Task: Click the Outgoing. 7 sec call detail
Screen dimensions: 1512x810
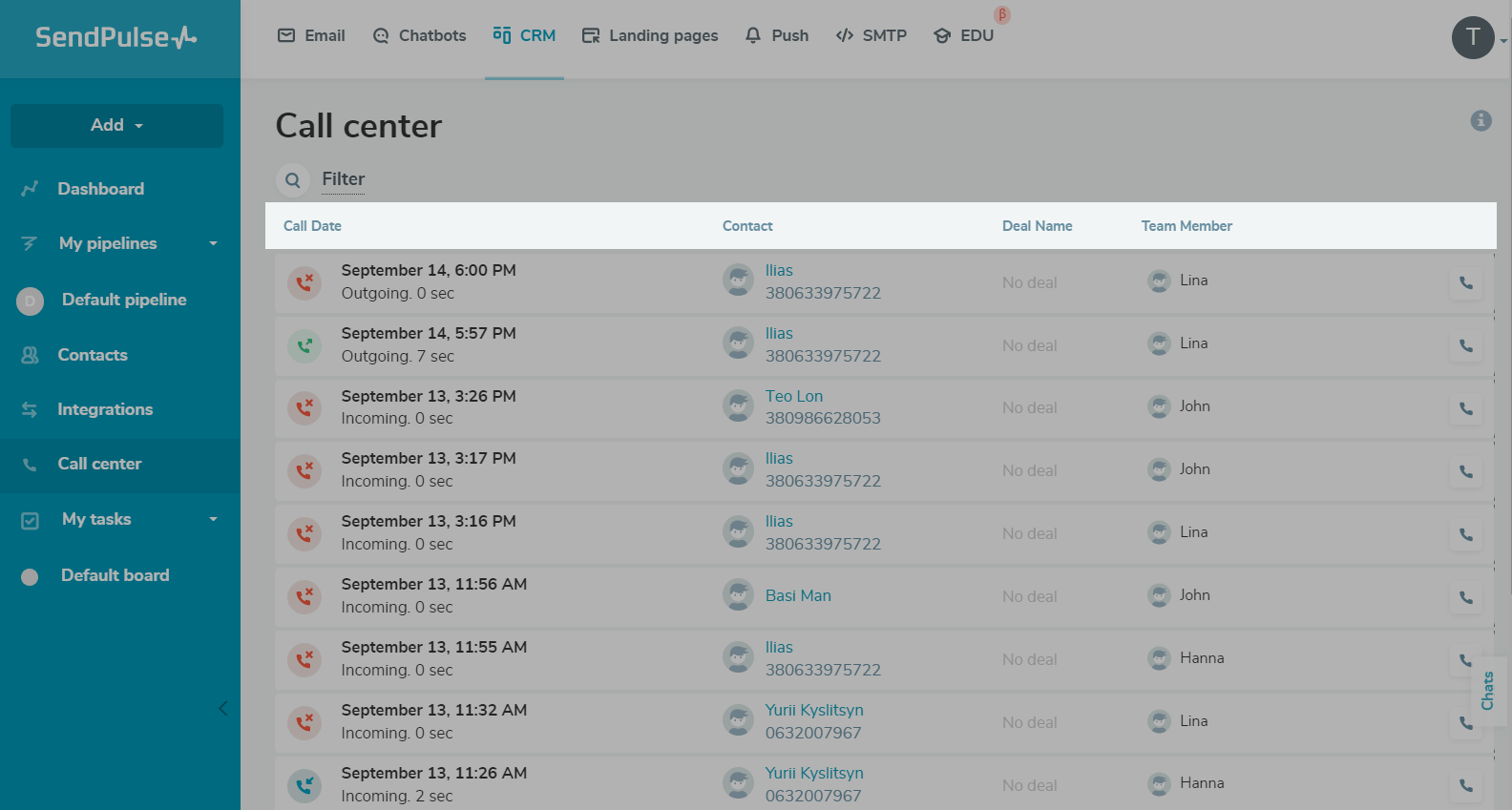Action: coord(398,357)
